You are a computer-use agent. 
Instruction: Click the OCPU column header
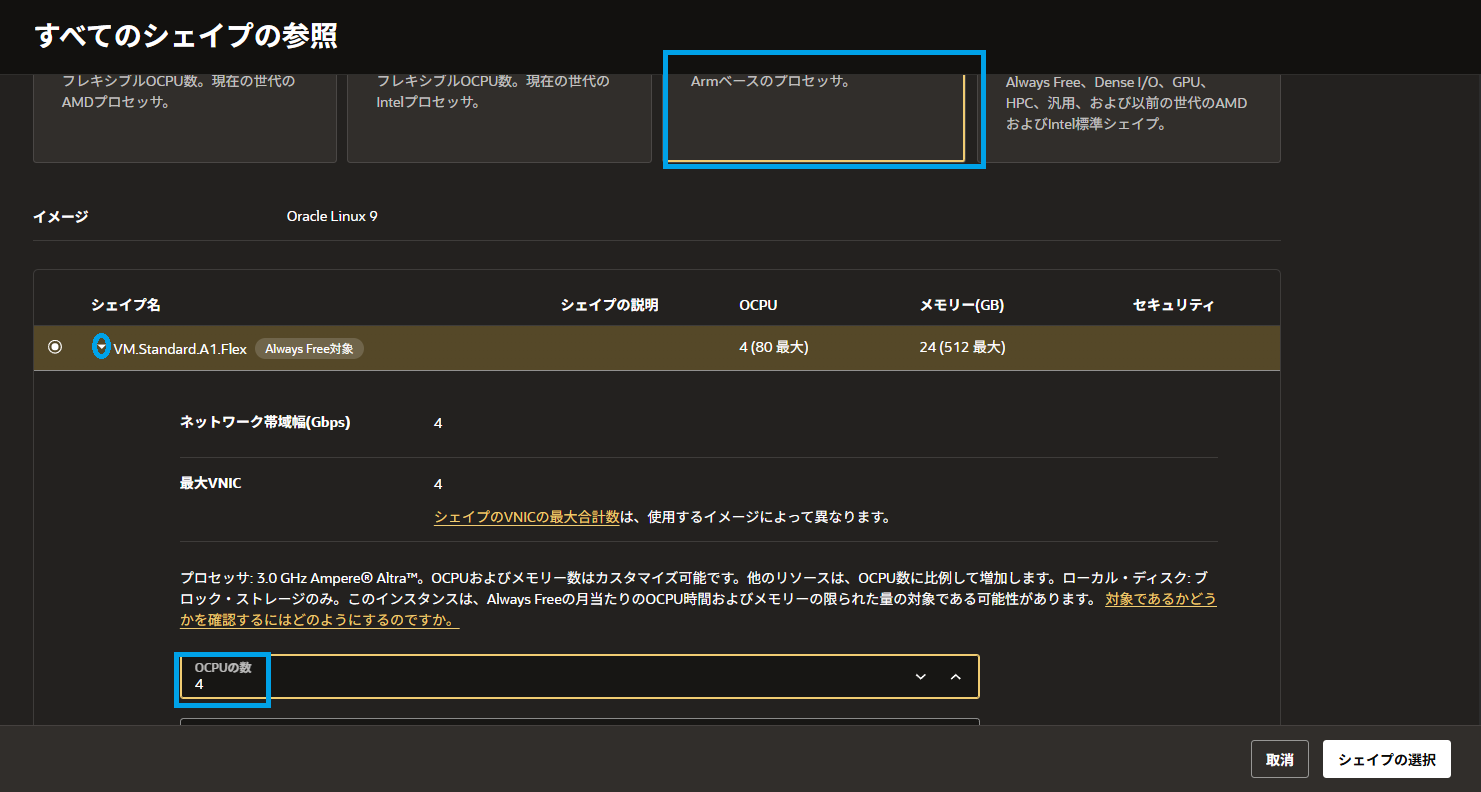[x=758, y=305]
